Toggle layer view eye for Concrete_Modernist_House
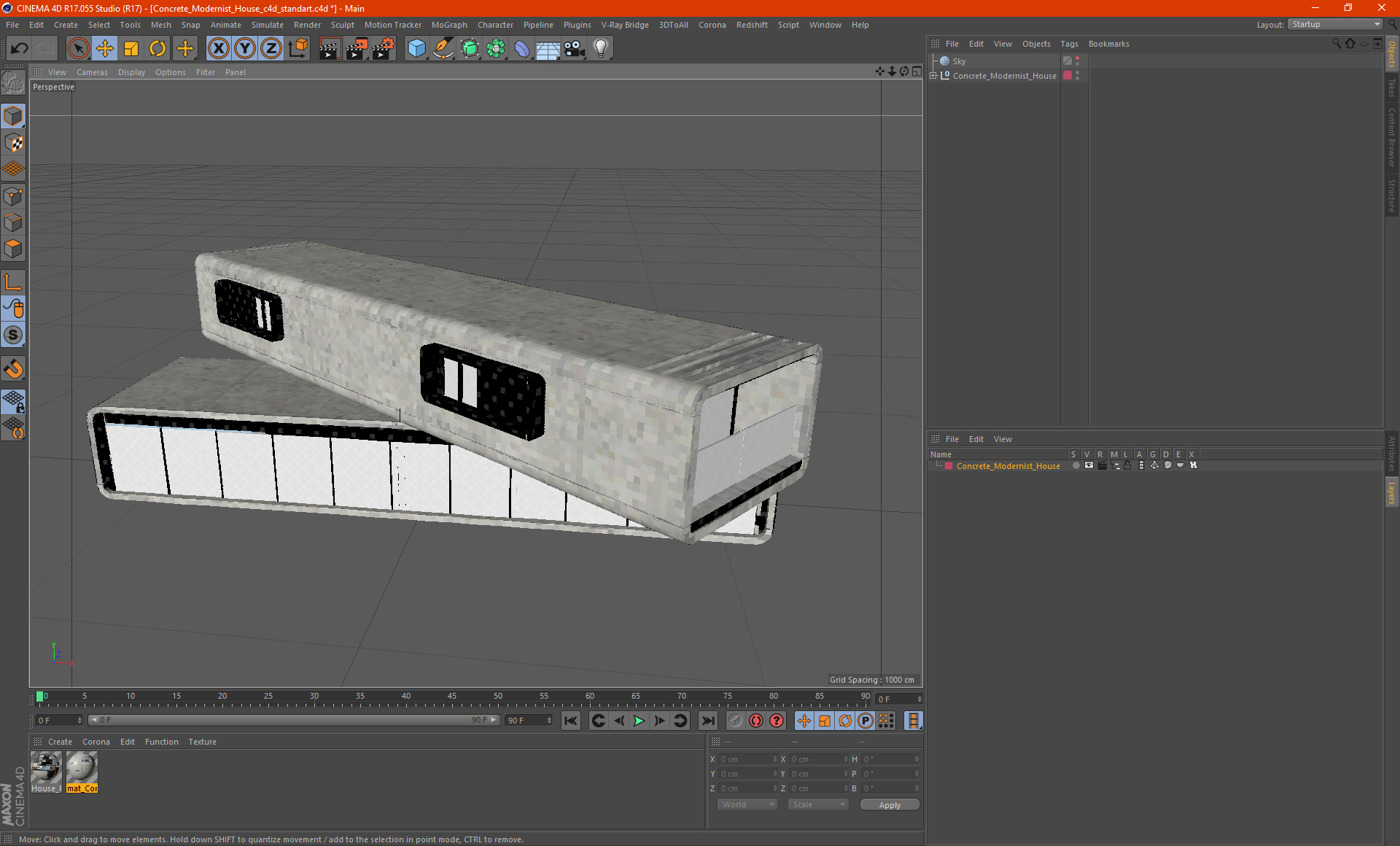The width and height of the screenshot is (1400, 846). point(1089,465)
